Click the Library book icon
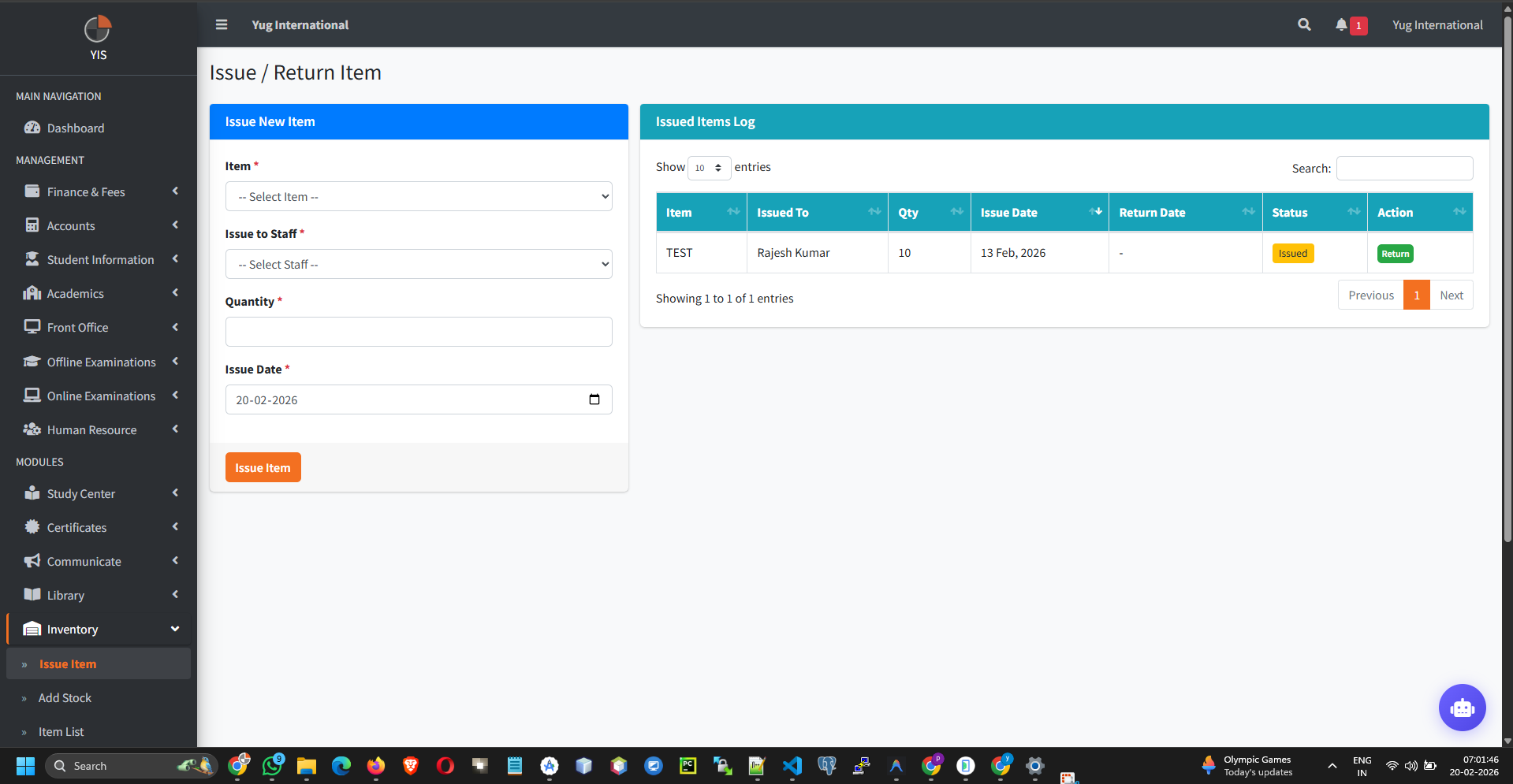Viewport: 1513px width, 784px height. click(x=32, y=595)
